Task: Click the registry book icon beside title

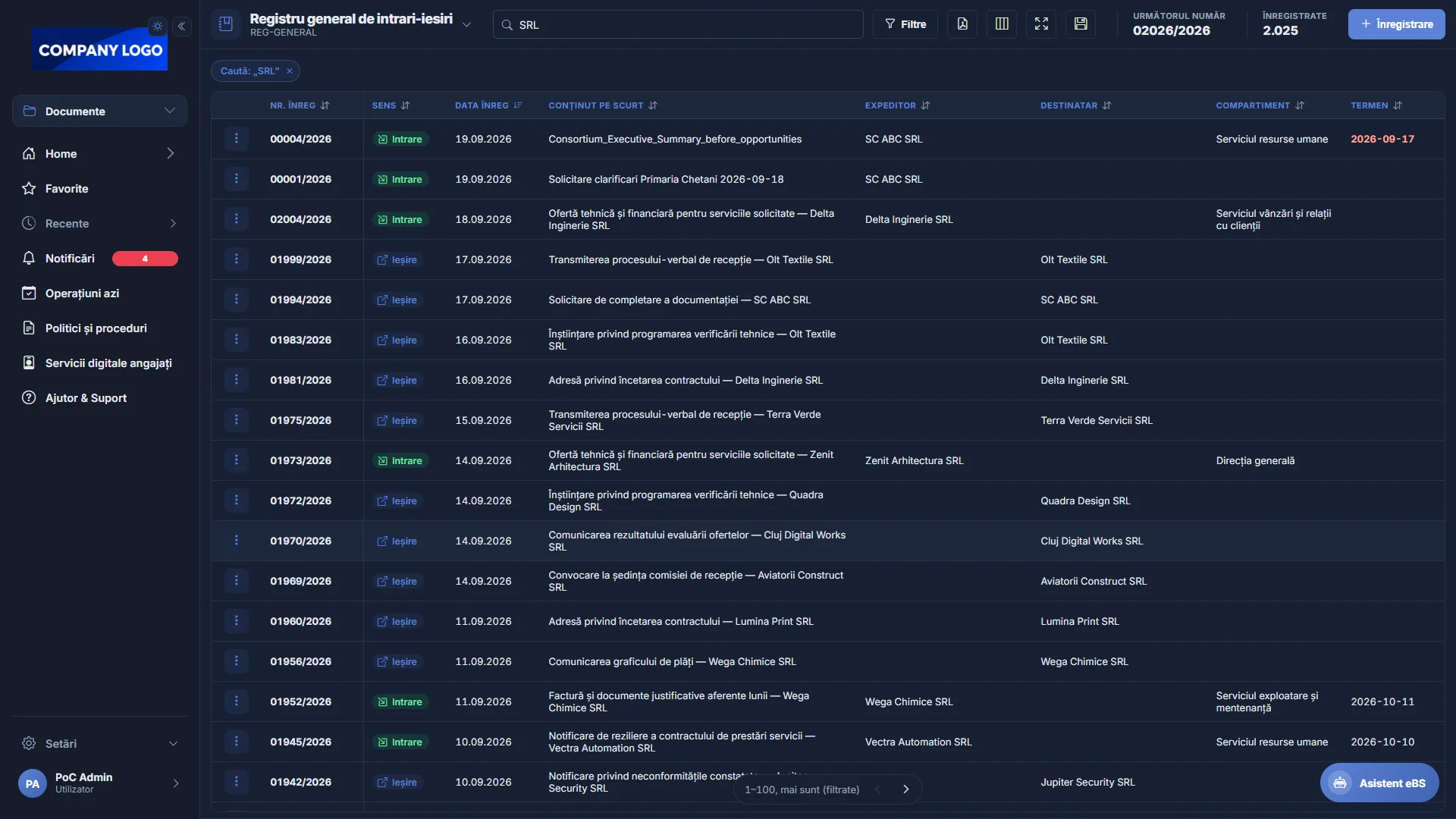Action: click(225, 24)
